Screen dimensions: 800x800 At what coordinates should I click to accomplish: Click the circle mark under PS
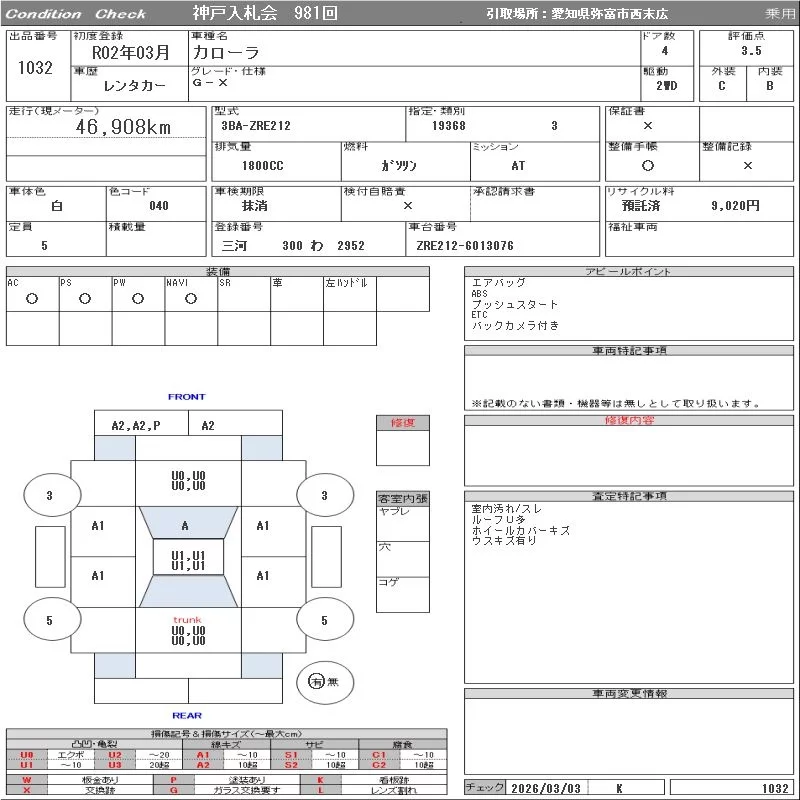click(85, 298)
